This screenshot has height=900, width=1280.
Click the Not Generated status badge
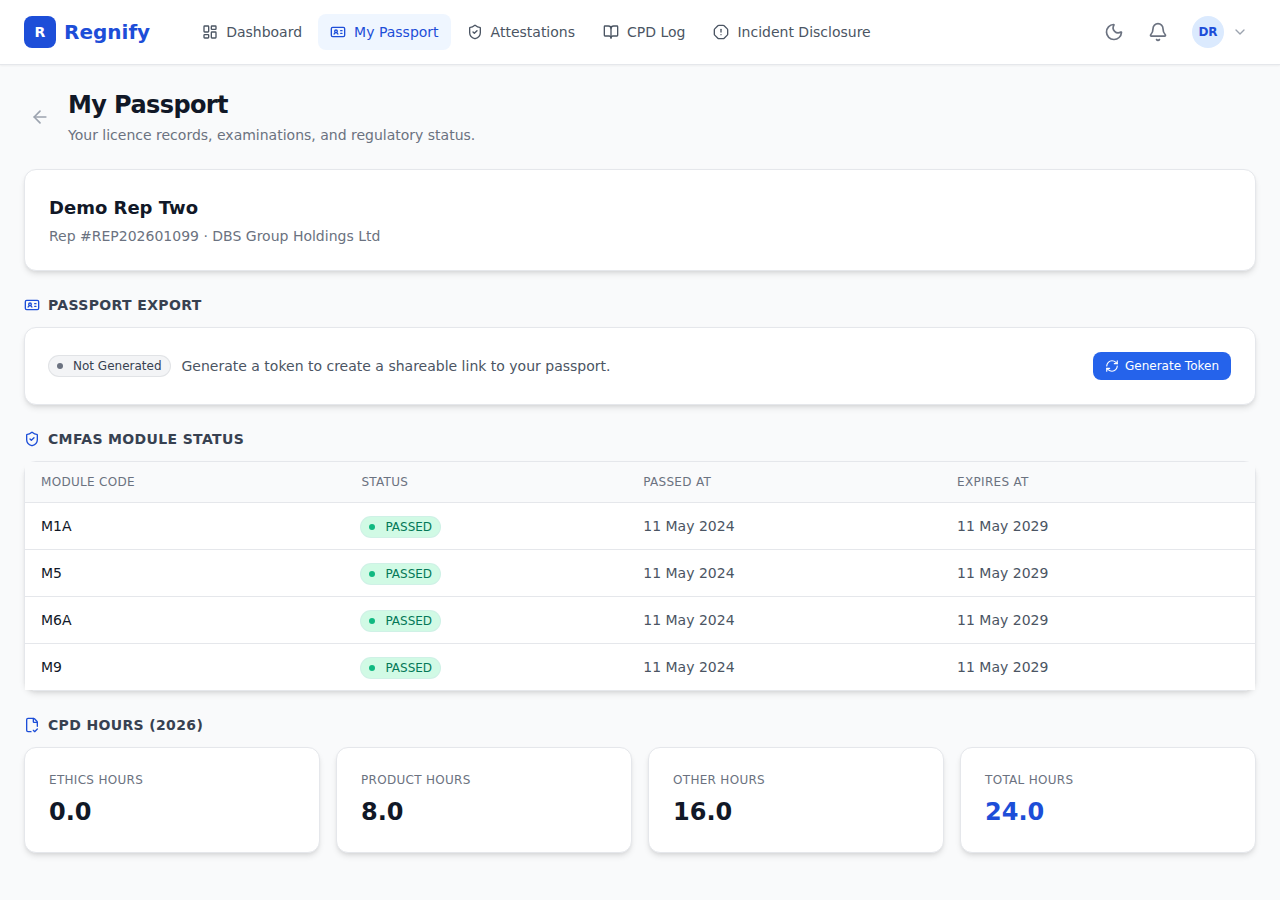click(109, 366)
